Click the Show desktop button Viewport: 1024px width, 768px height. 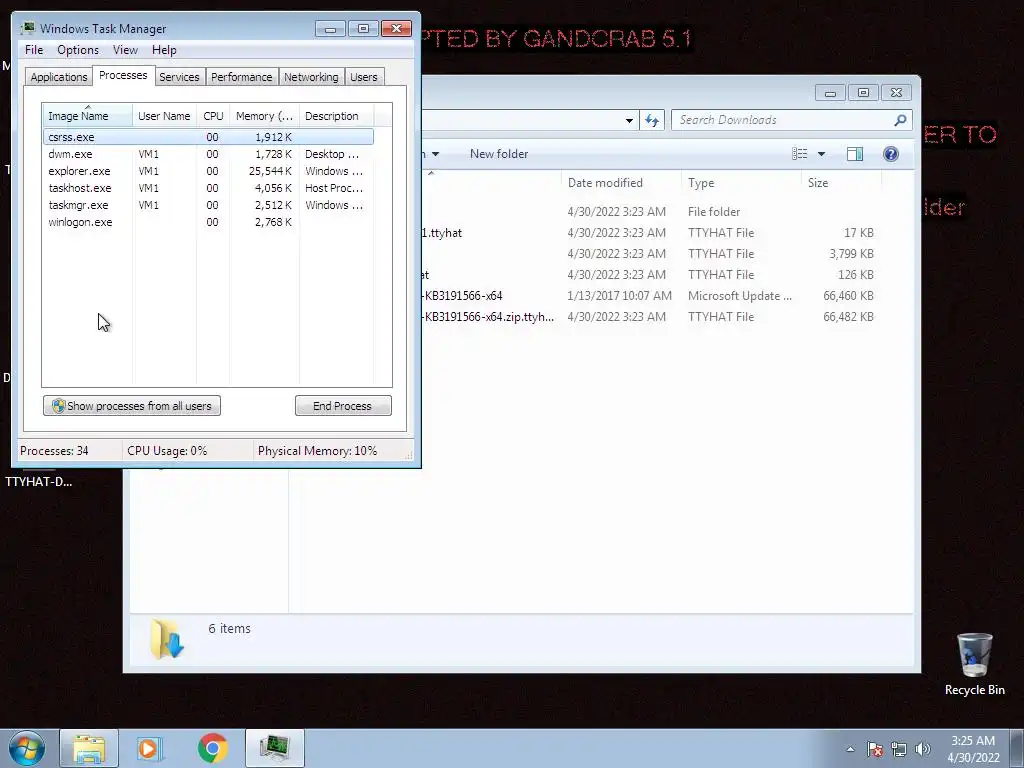[x=1017, y=748]
